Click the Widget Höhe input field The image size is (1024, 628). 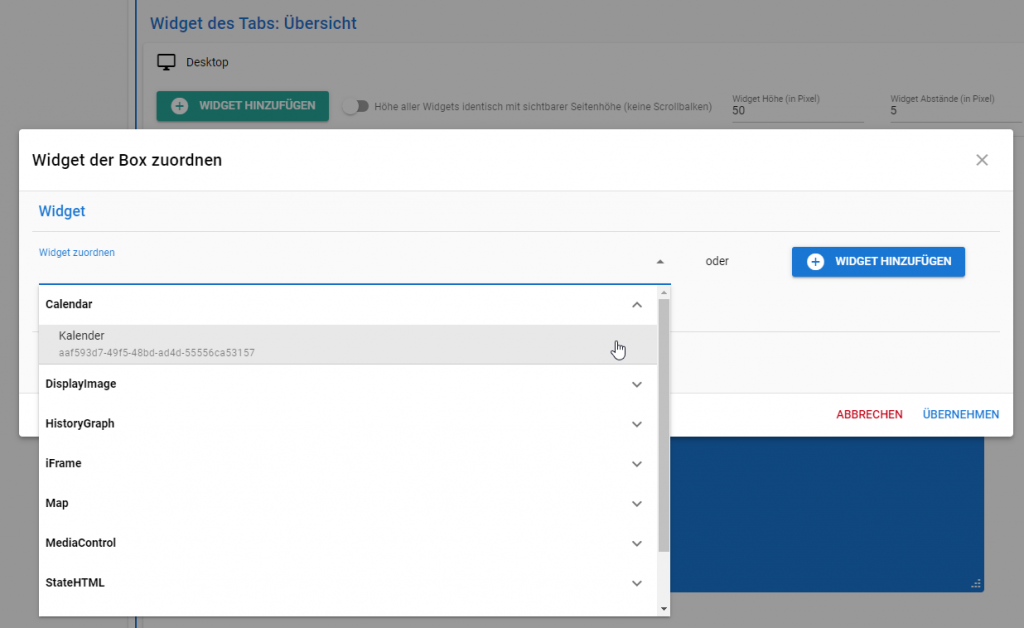[x=796, y=111]
